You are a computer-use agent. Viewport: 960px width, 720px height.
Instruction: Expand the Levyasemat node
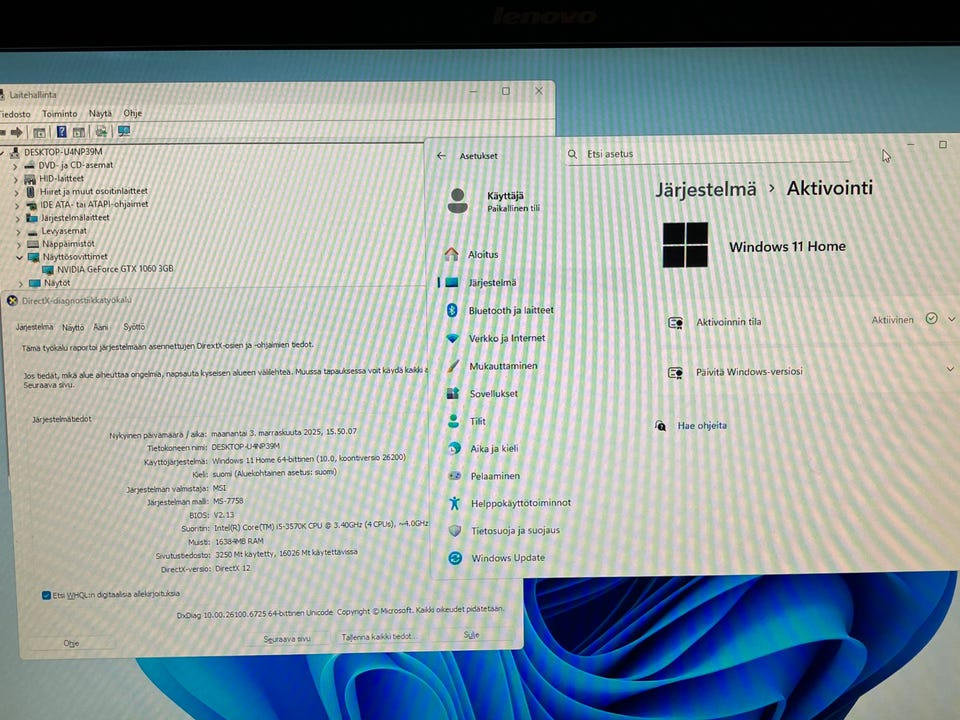coord(18,231)
